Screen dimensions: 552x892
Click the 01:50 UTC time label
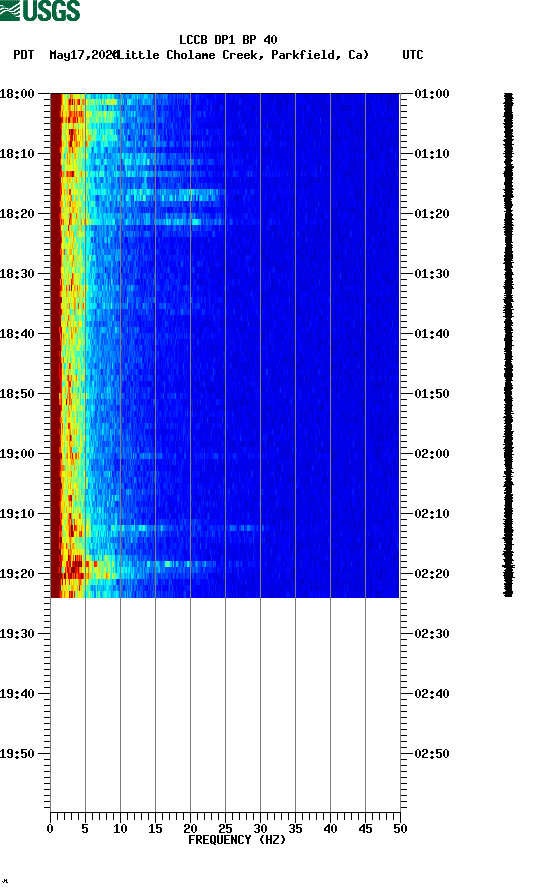click(x=432, y=394)
